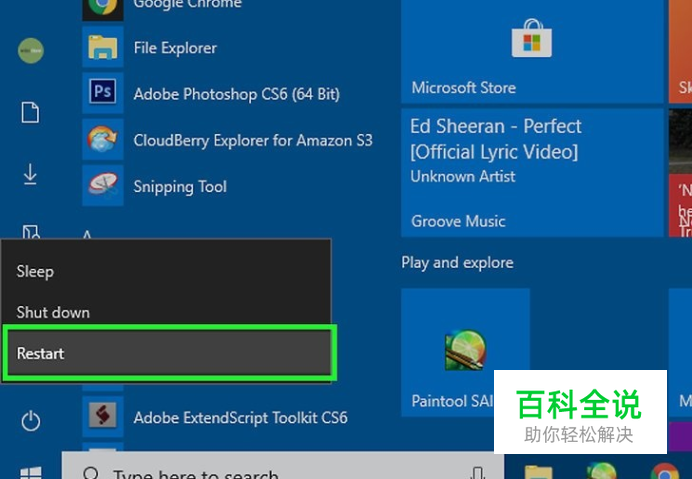692x479 pixels.
Task: Open the Microsoft Store tile
Action: [532, 51]
